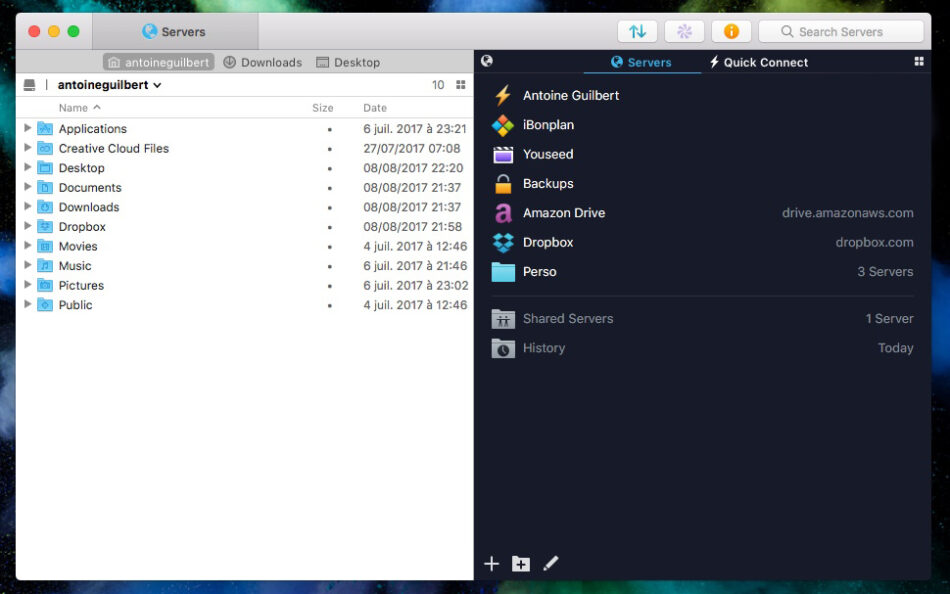This screenshot has height=594, width=950.
Task: Open Amazon Drive server icon
Action: tap(503, 213)
